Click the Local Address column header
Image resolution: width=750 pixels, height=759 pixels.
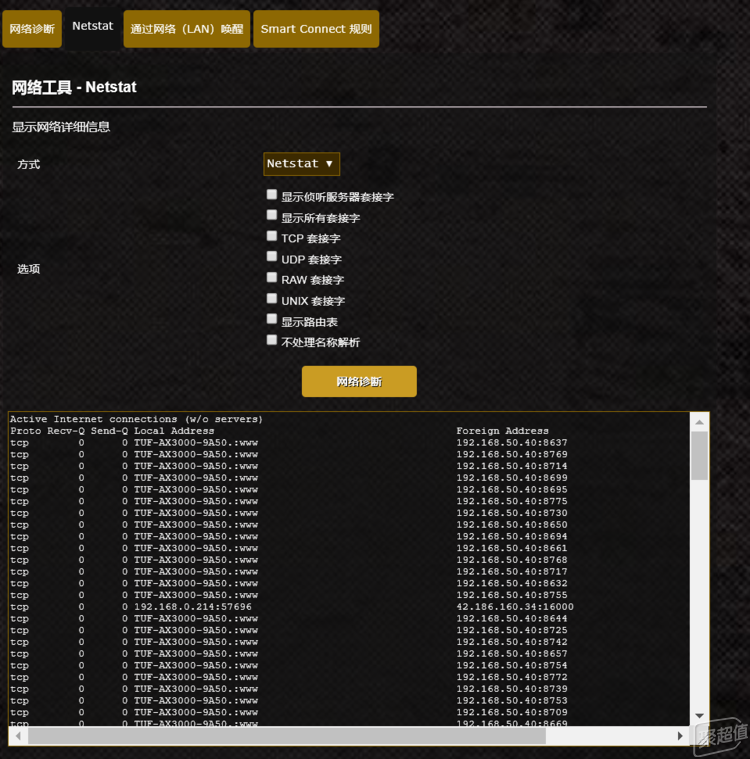tap(174, 431)
